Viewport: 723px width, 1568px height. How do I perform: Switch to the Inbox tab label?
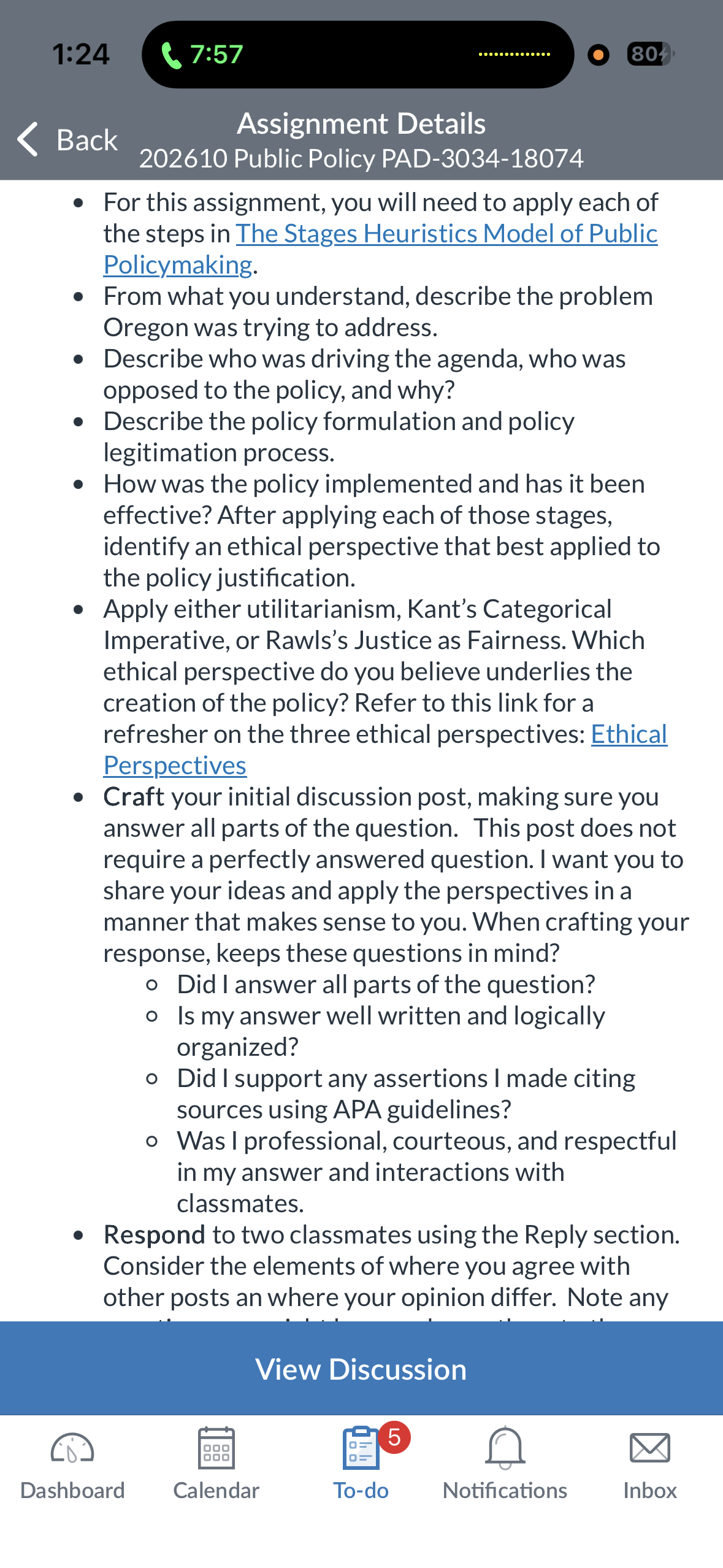click(x=650, y=1491)
